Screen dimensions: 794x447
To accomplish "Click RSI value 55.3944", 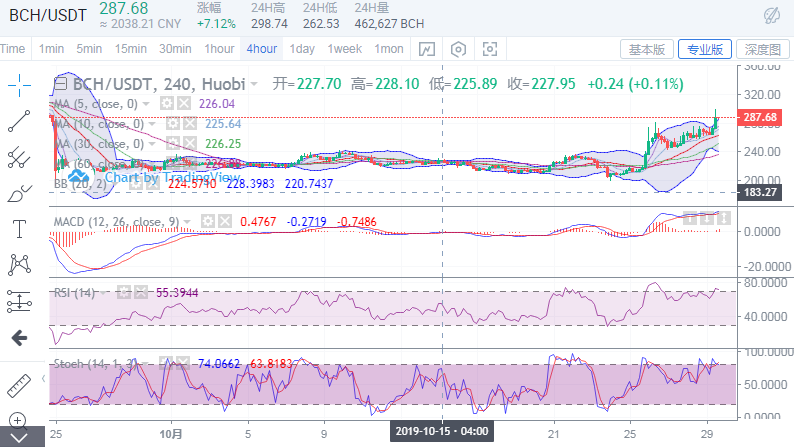I will [x=177, y=293].
